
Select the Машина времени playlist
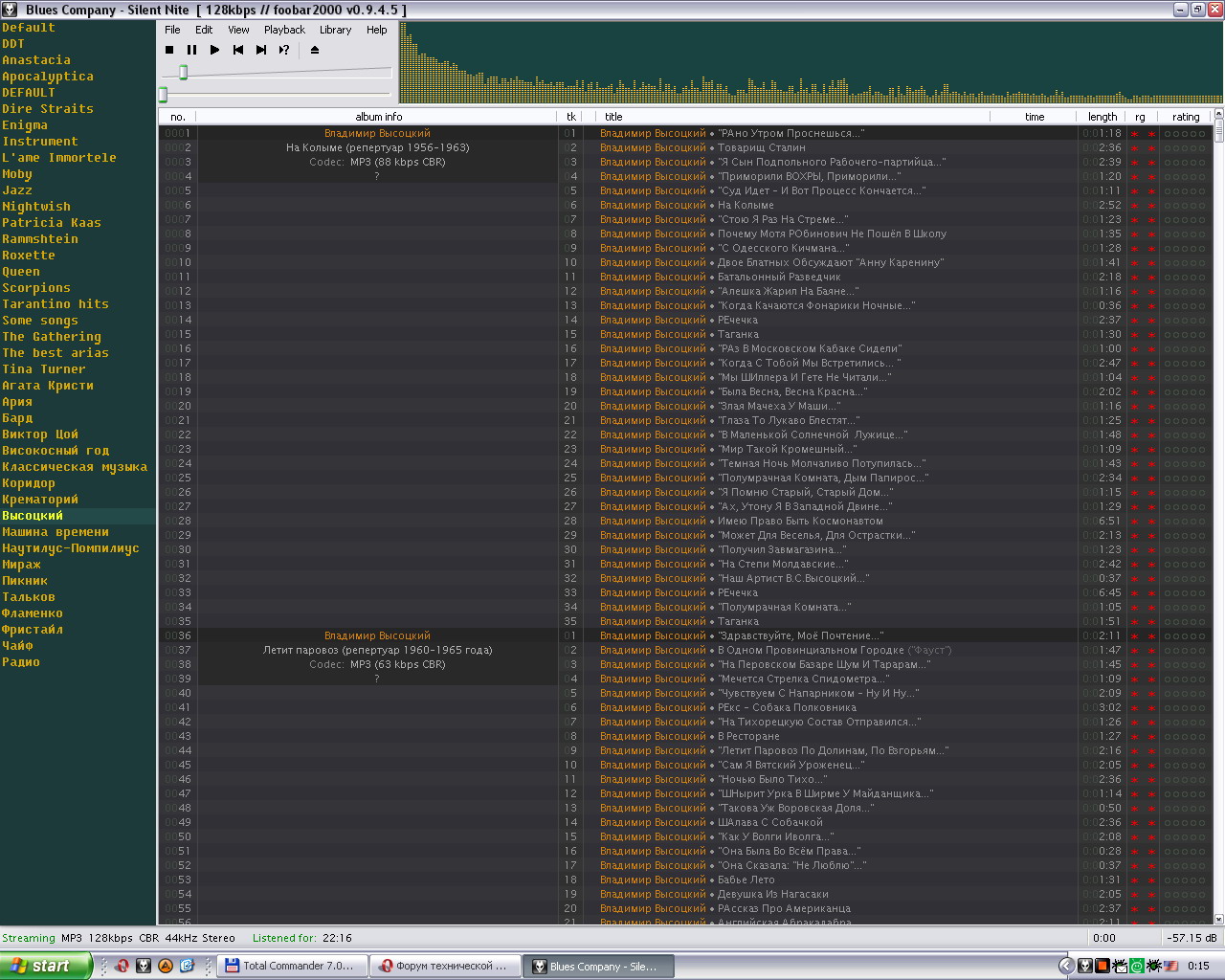pyautogui.click(x=56, y=532)
